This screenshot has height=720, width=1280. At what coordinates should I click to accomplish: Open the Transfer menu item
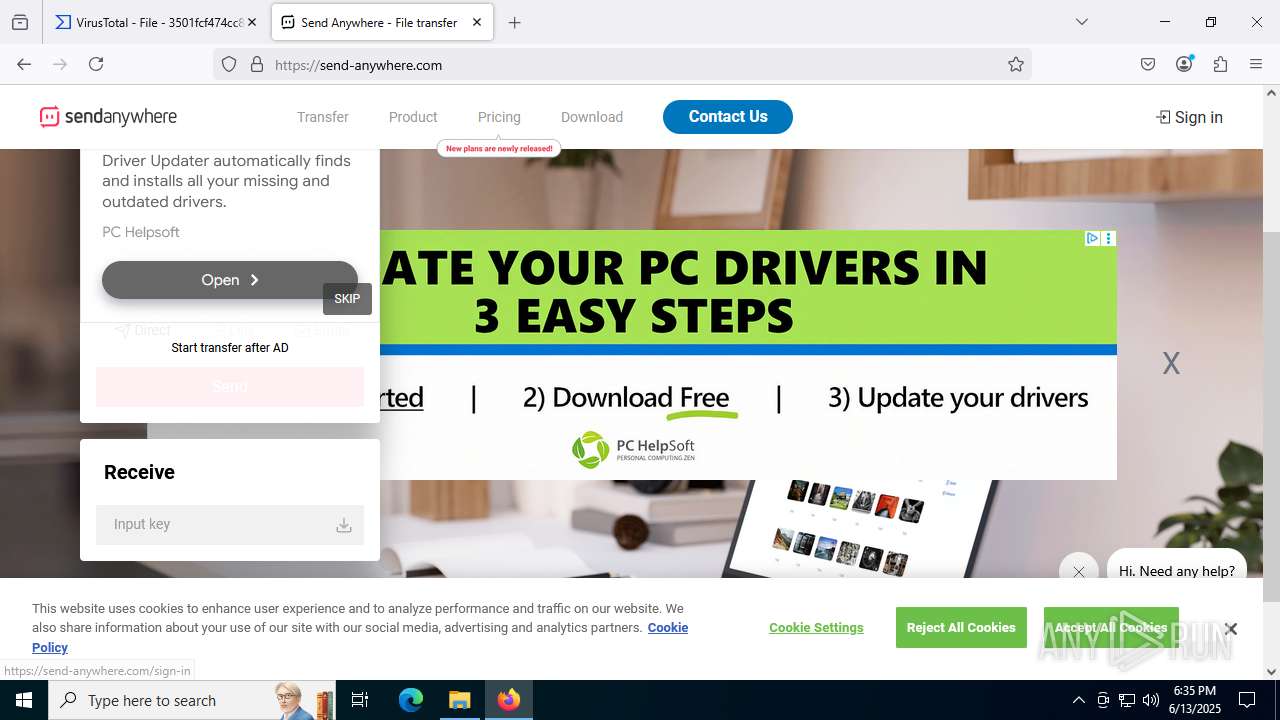pos(323,117)
